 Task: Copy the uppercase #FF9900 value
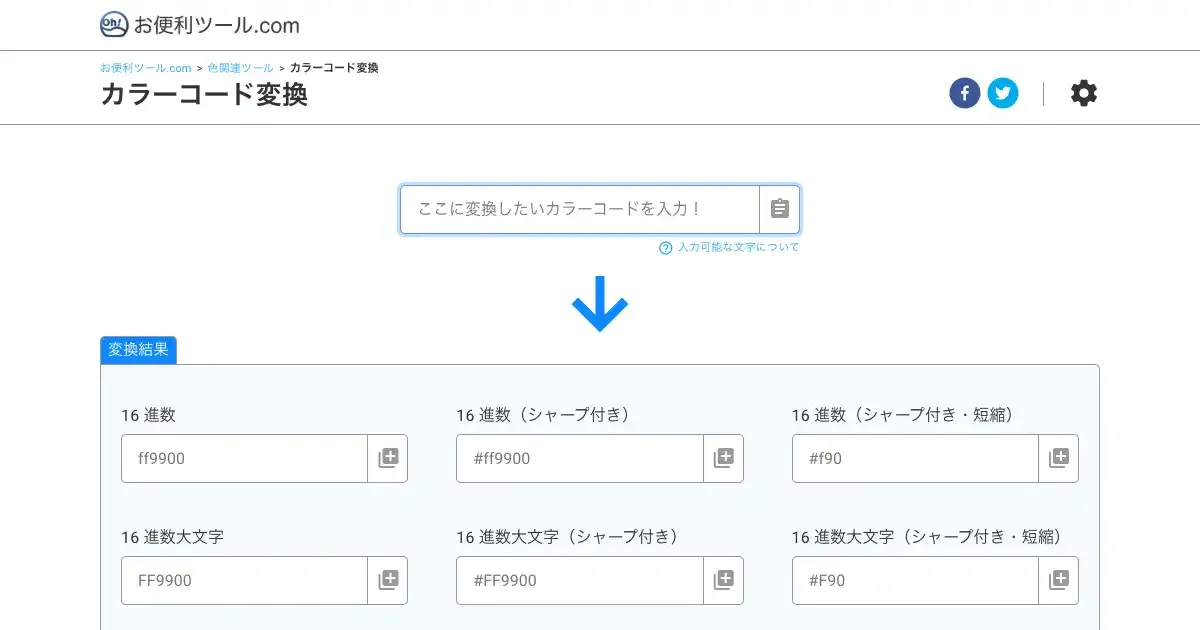tap(723, 581)
